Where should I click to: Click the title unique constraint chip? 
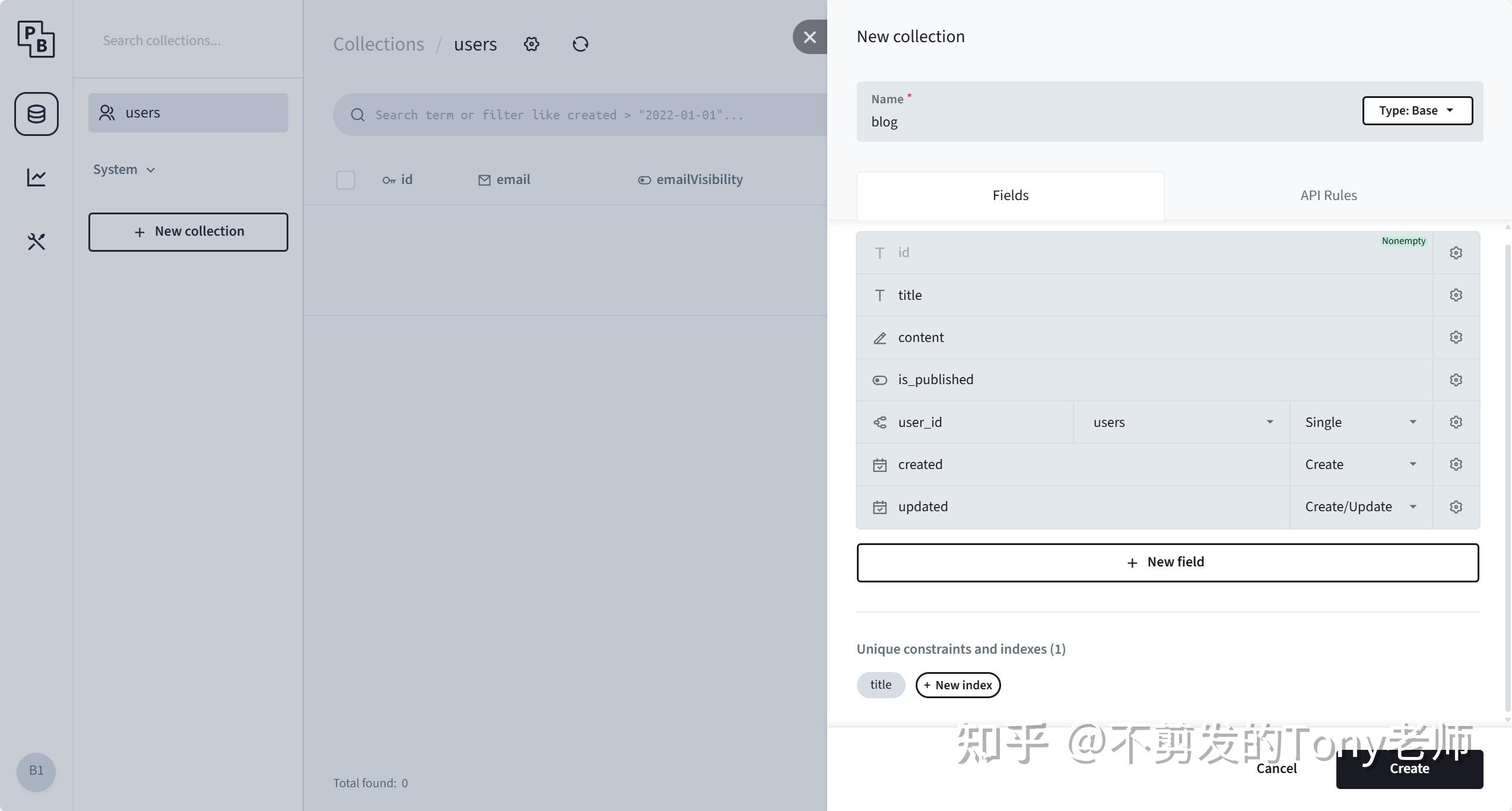click(x=881, y=685)
